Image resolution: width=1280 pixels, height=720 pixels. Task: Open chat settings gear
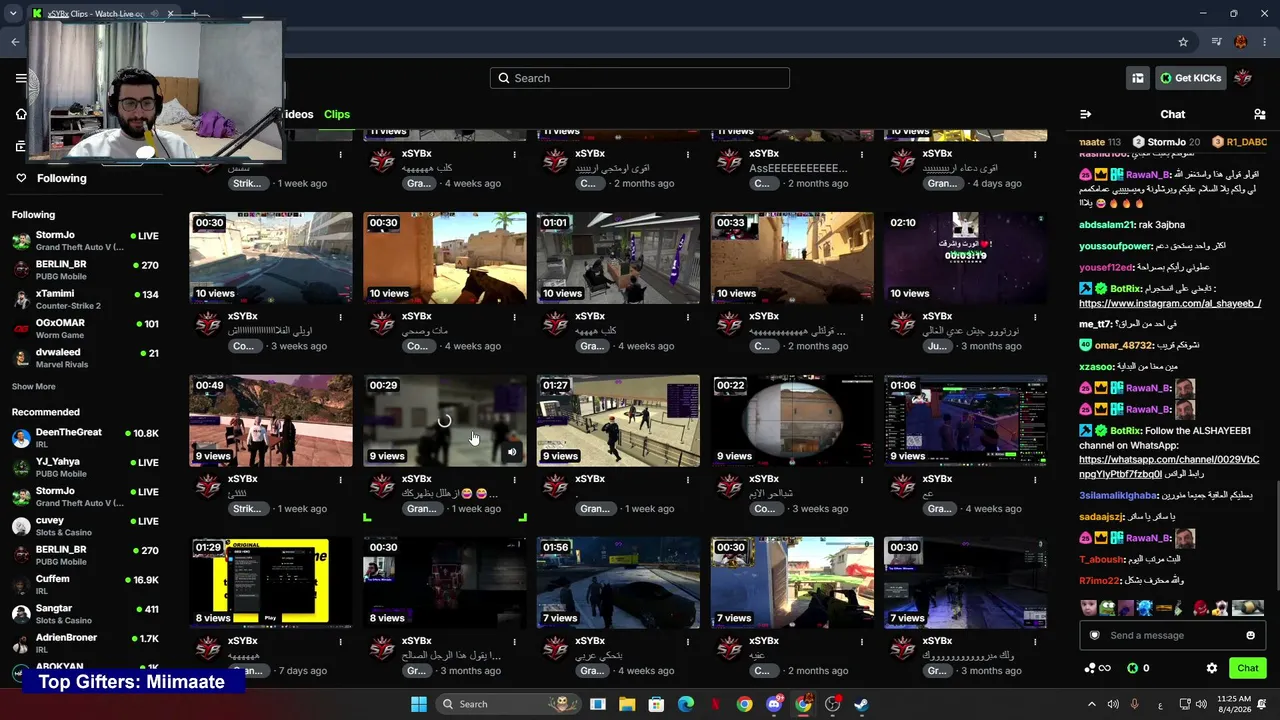pos(1212,668)
